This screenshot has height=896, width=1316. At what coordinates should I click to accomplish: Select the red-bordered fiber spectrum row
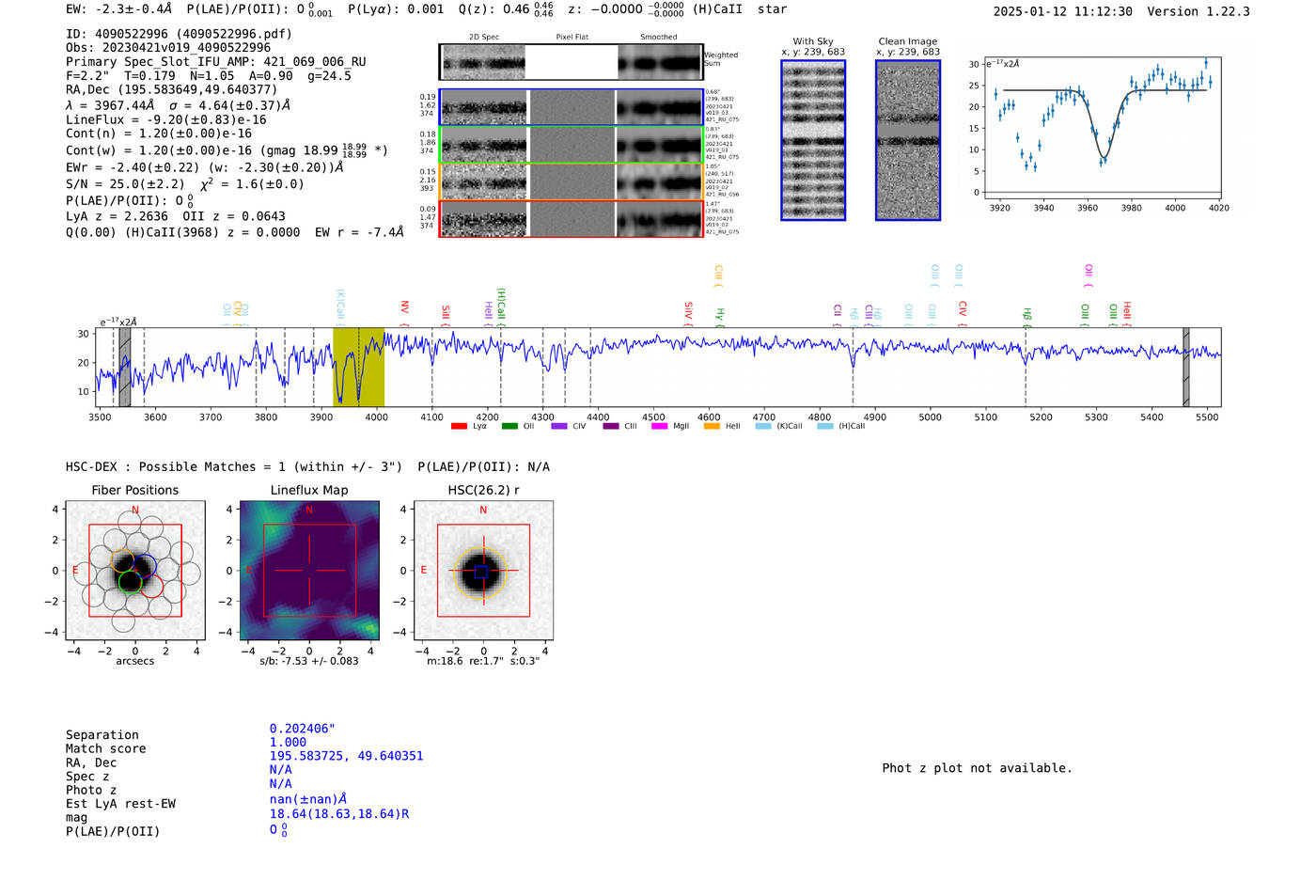[x=571, y=218]
